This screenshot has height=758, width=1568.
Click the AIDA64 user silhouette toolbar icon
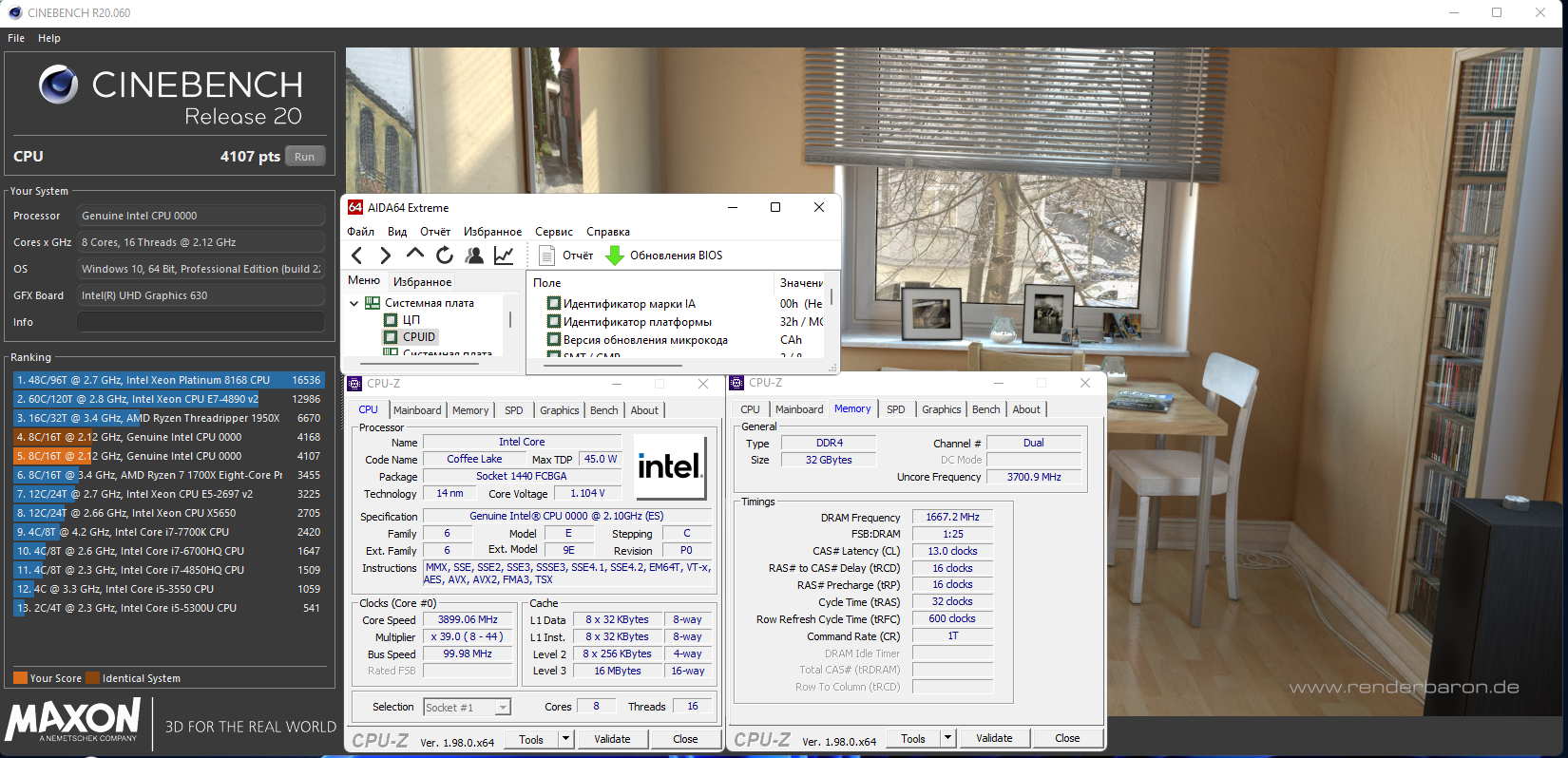pos(474,256)
